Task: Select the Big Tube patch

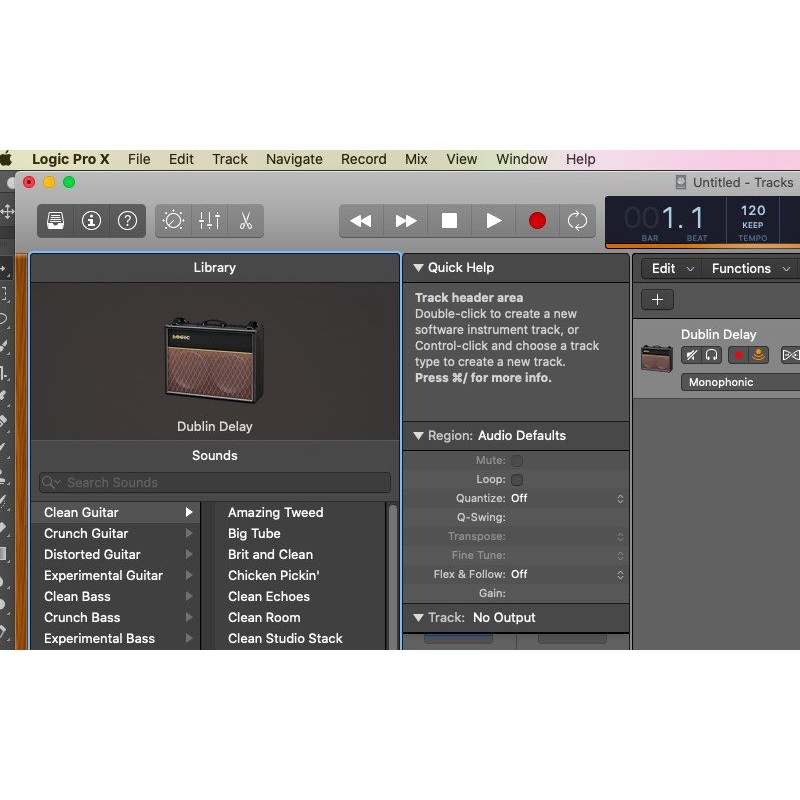Action: 254,533
